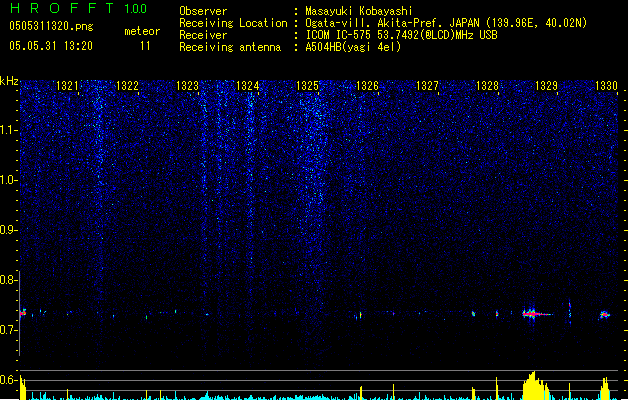The width and height of the screenshot is (629, 400).
Task: Click the ICOM IC-575 receiver text
Action: pos(402,35)
